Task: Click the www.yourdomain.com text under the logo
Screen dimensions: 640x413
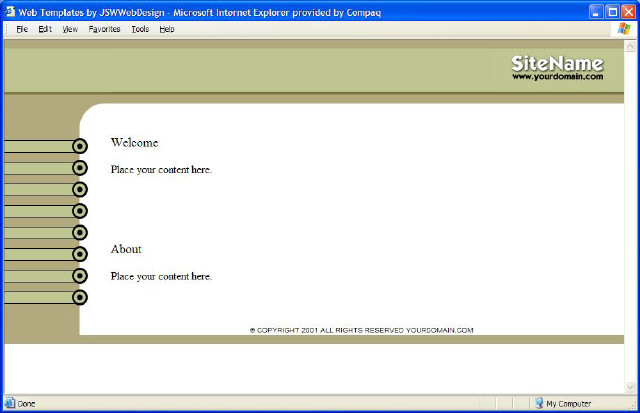Action: click(x=557, y=77)
